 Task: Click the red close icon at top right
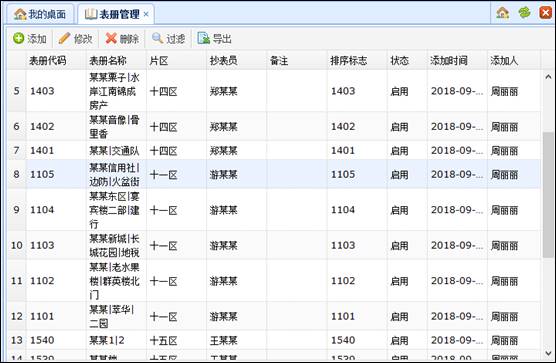(545, 13)
